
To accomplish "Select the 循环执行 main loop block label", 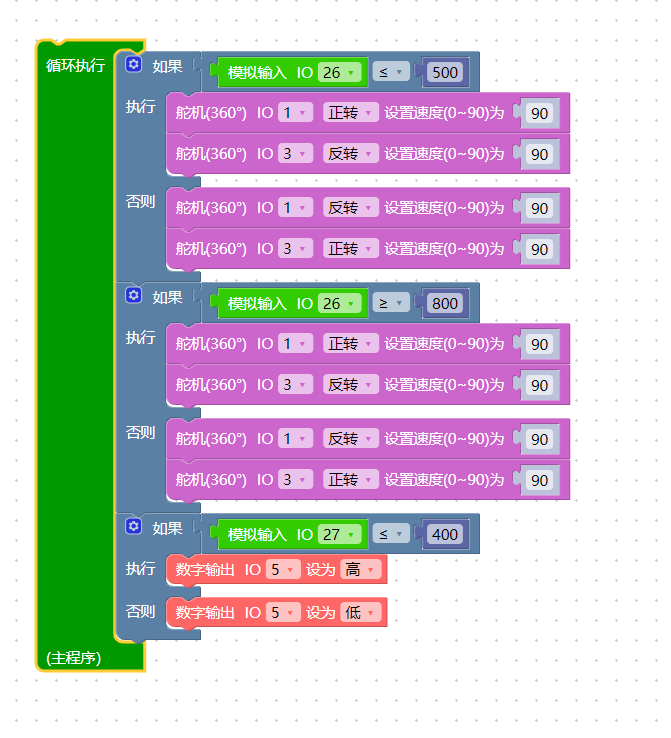I will (x=75, y=65).
